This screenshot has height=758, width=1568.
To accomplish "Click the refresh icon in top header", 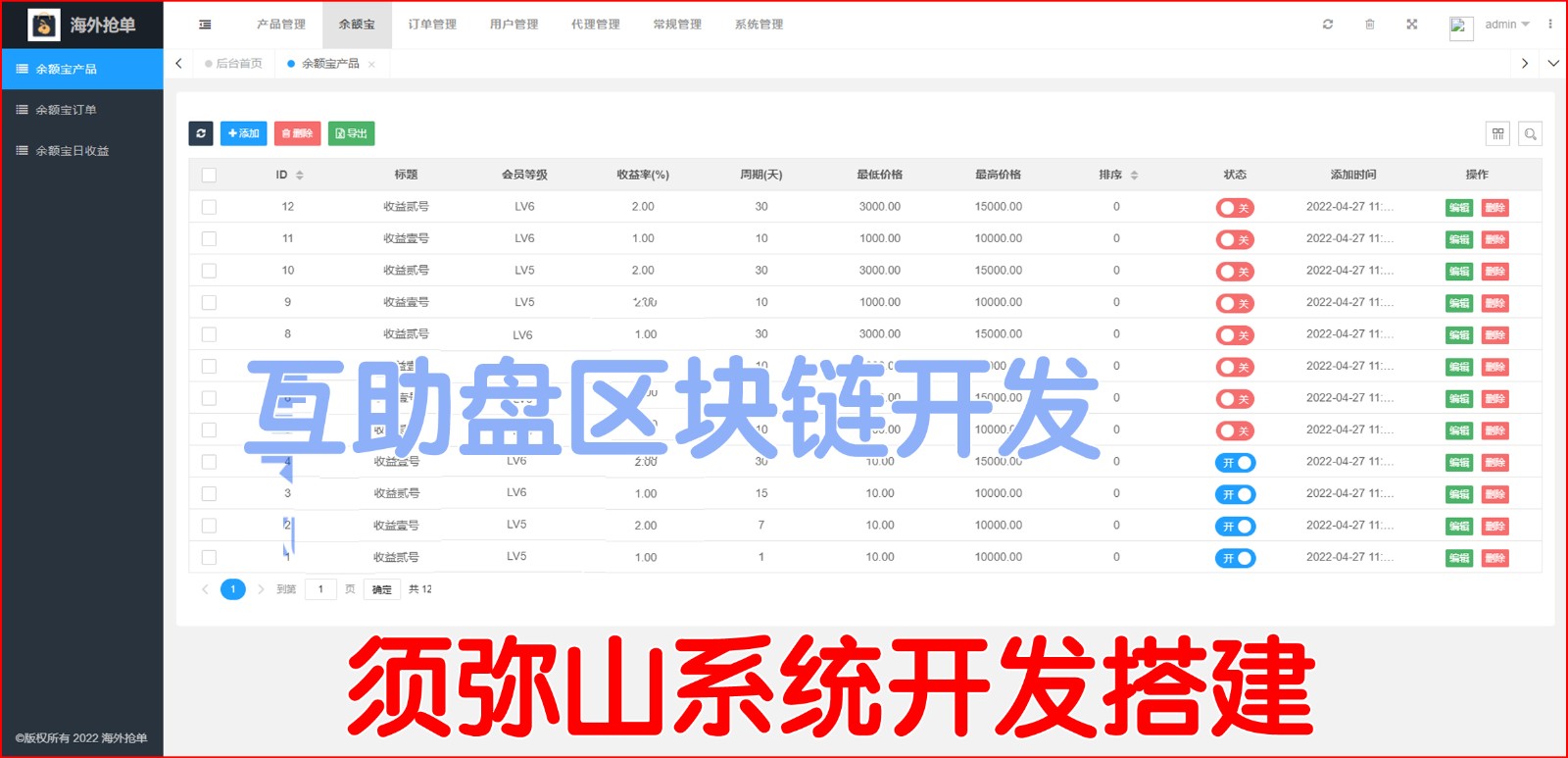I will click(1328, 25).
